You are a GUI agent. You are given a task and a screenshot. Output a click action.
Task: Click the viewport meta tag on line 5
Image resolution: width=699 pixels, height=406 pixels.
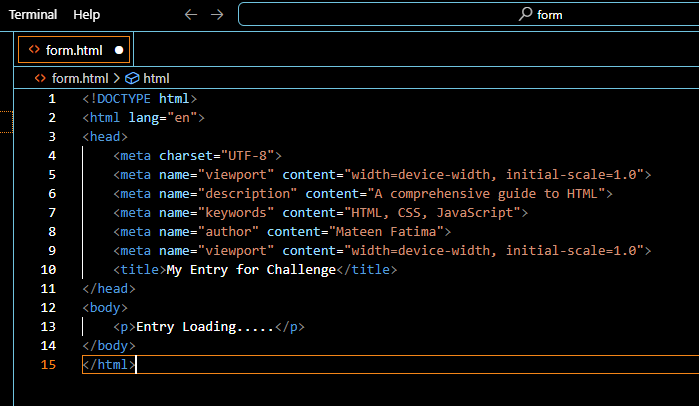[382, 175]
